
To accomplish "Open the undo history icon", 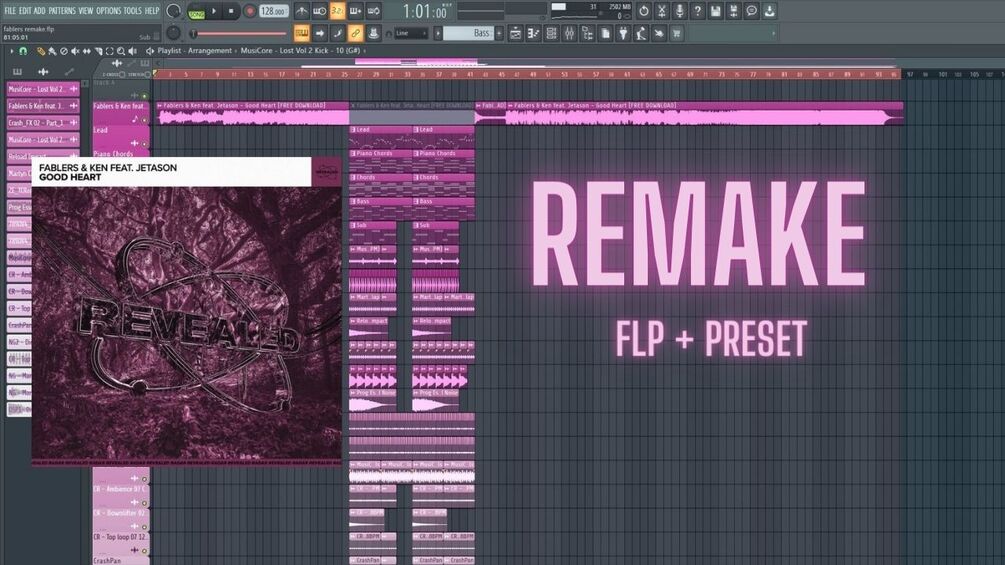I will 644,11.
